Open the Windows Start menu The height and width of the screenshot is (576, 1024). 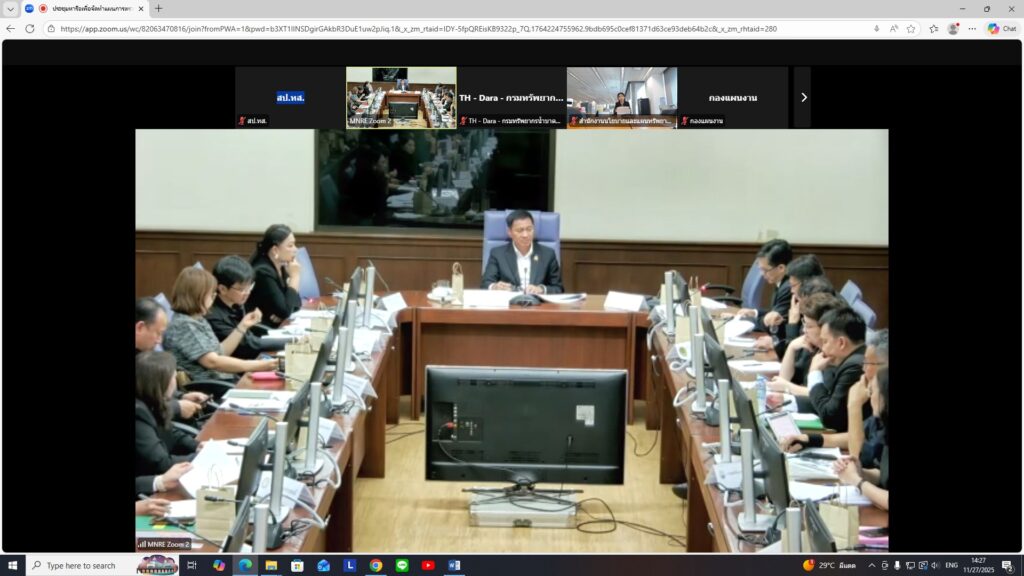pos(12,565)
